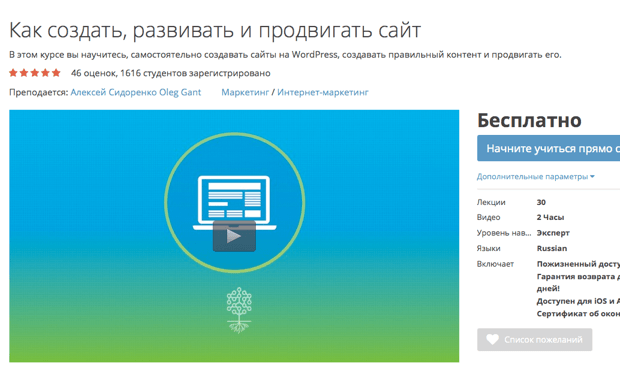Click the five-star rating
Screen dimensions: 620x380
tap(35, 73)
